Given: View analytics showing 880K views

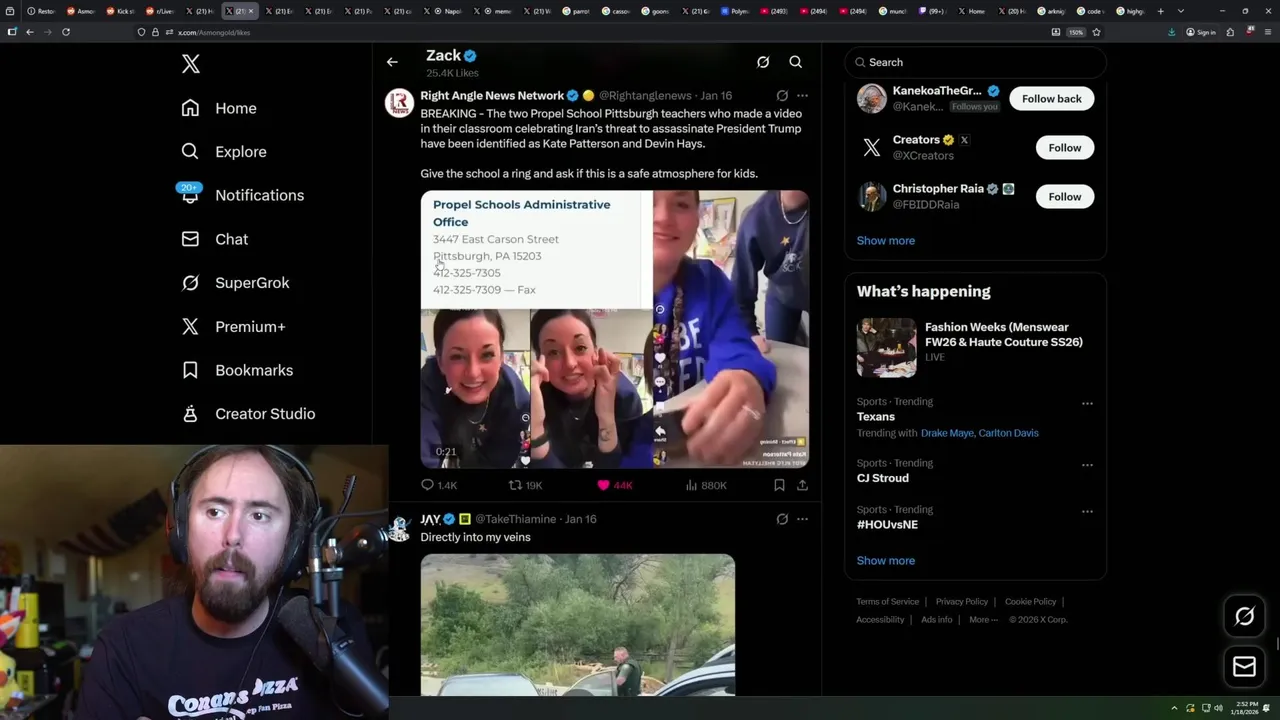Looking at the screenshot, I should click(706, 485).
